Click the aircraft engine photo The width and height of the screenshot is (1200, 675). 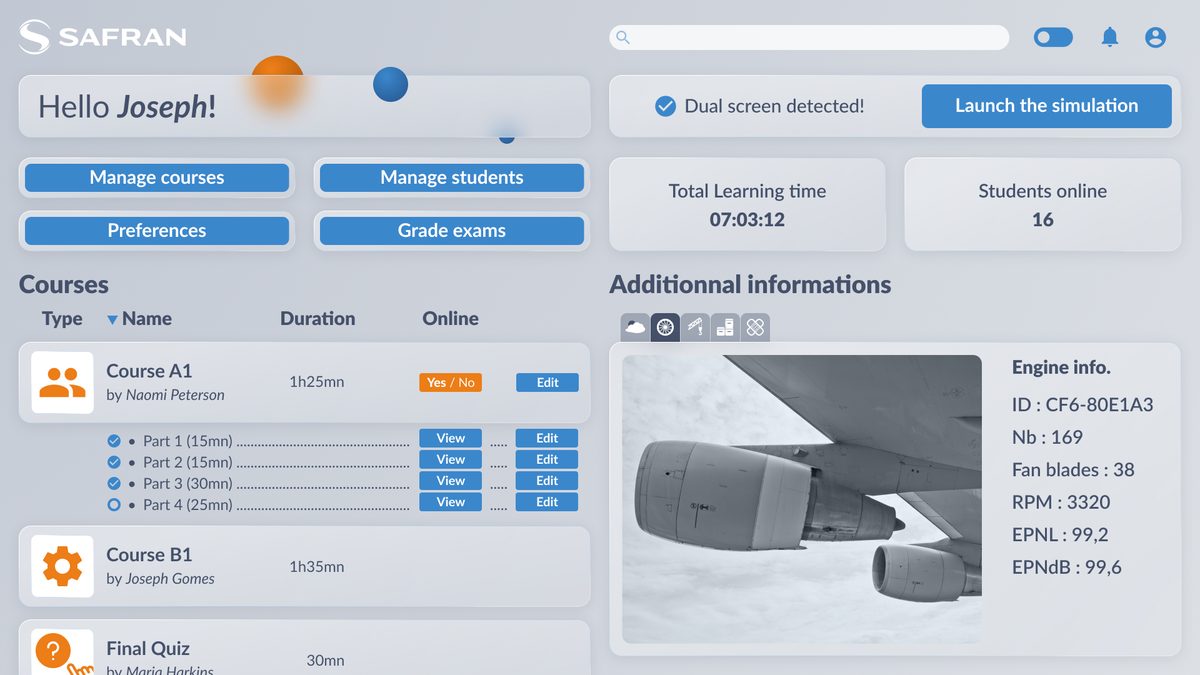802,499
